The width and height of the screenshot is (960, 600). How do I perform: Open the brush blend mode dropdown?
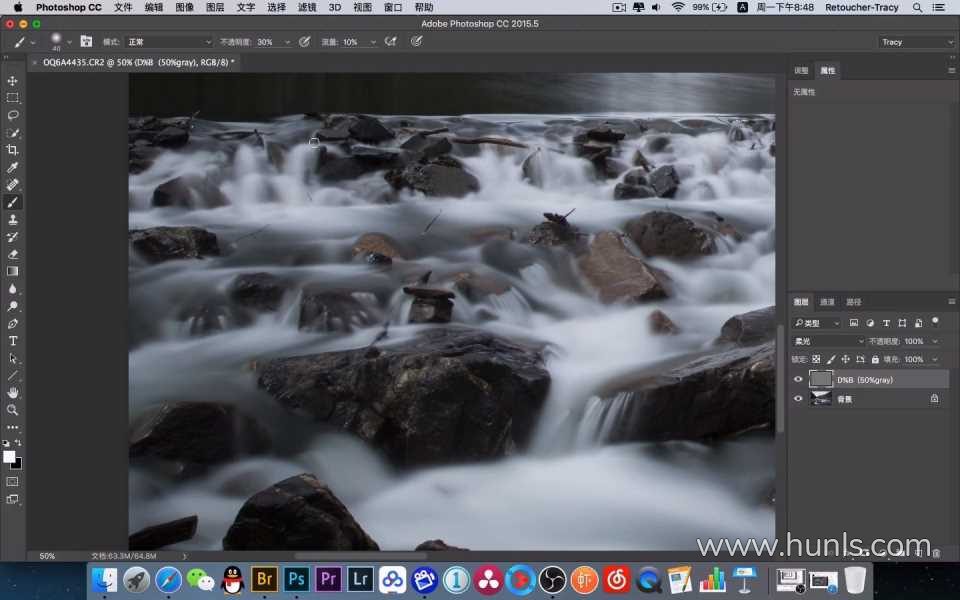coord(169,42)
